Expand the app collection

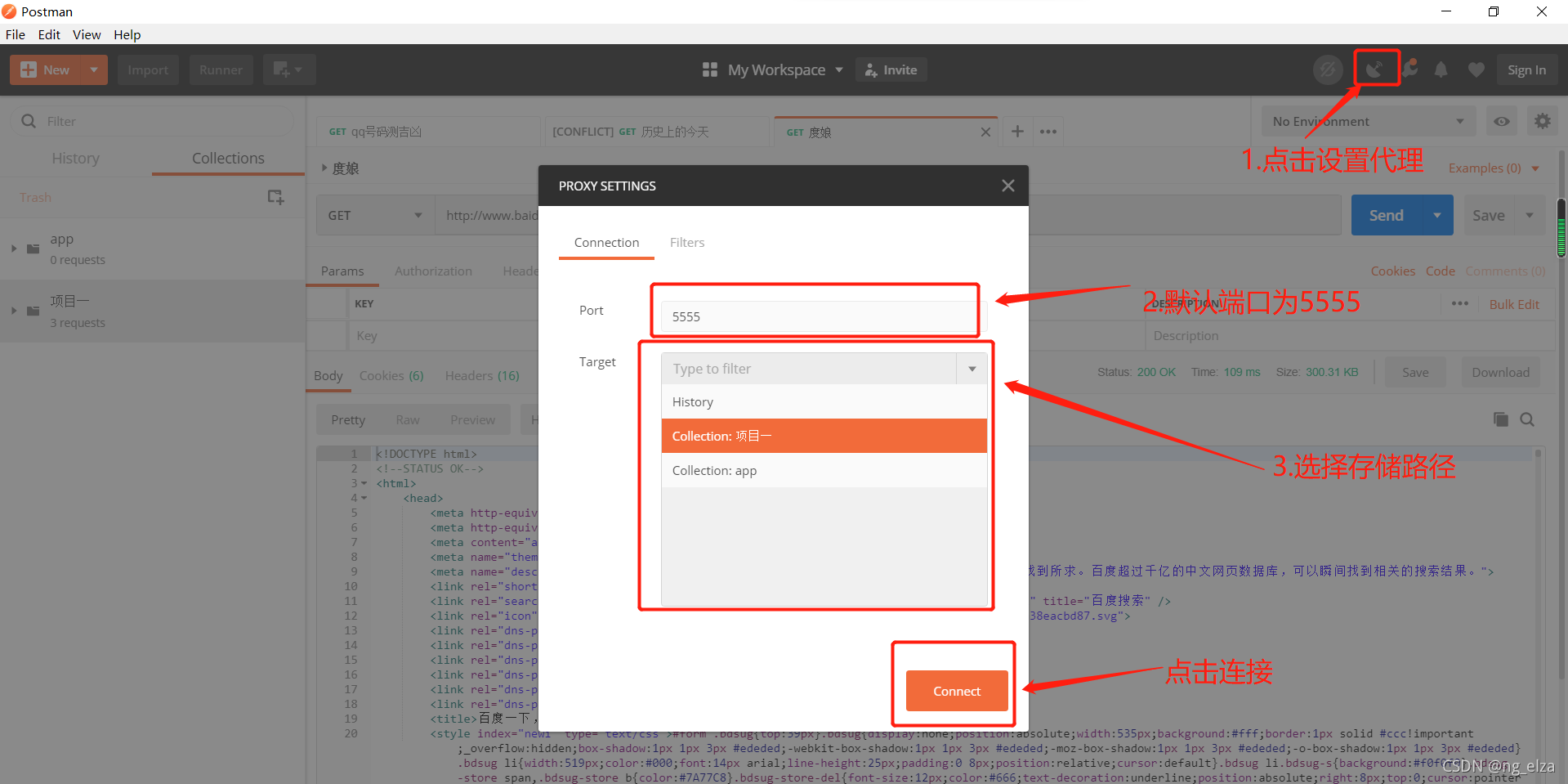pyautogui.click(x=14, y=249)
